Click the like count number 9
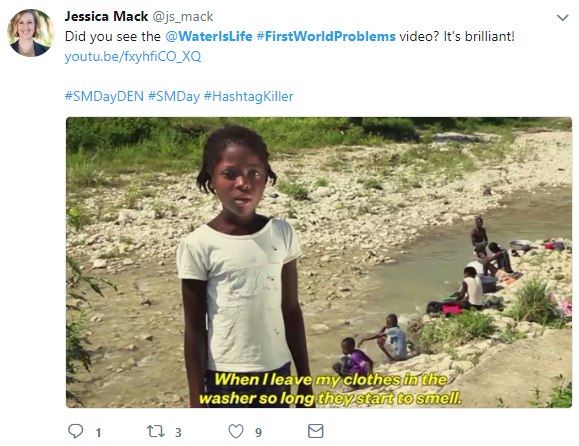This screenshot has height=446, width=579. tap(258, 432)
